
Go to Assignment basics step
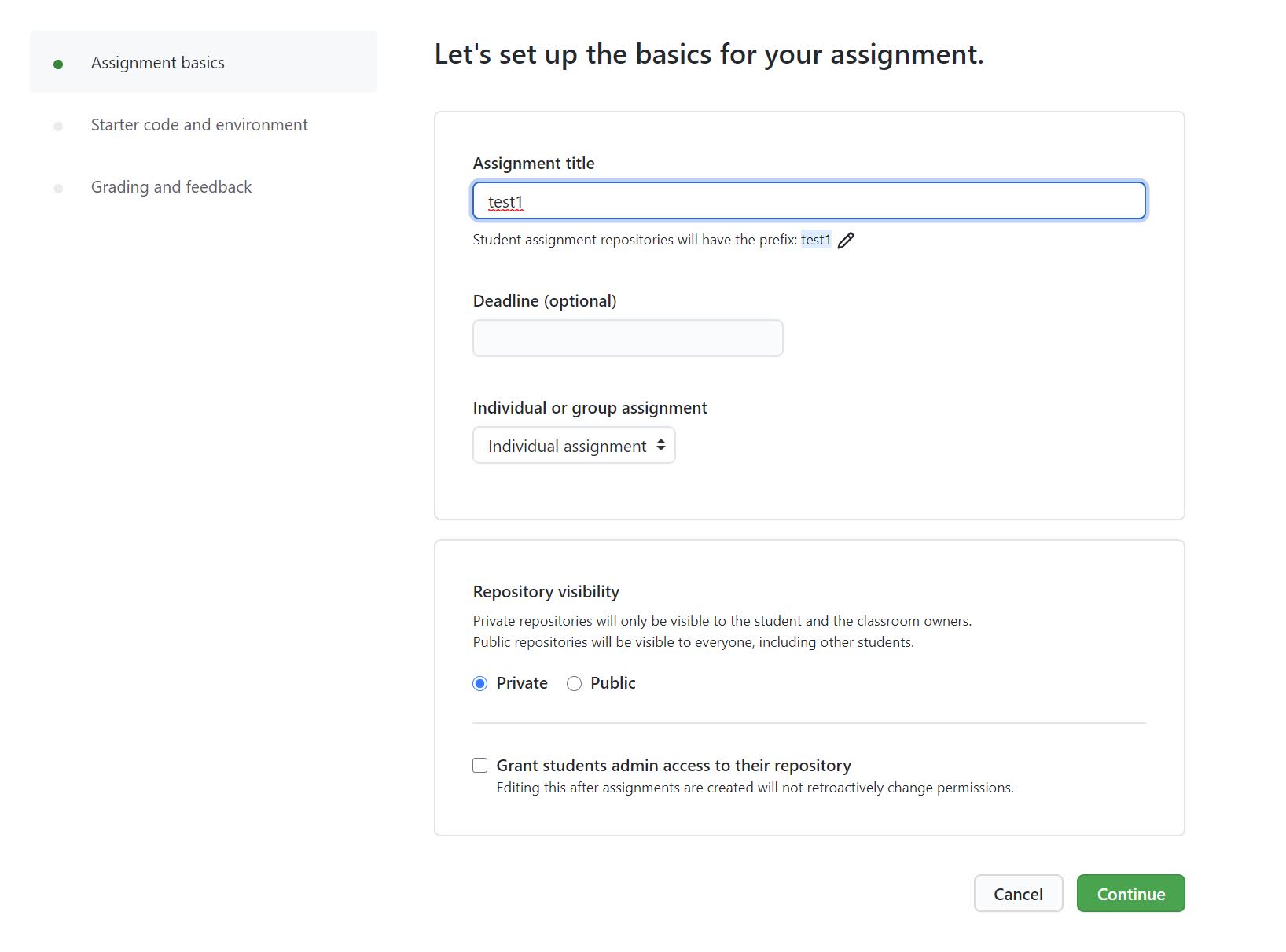[158, 63]
